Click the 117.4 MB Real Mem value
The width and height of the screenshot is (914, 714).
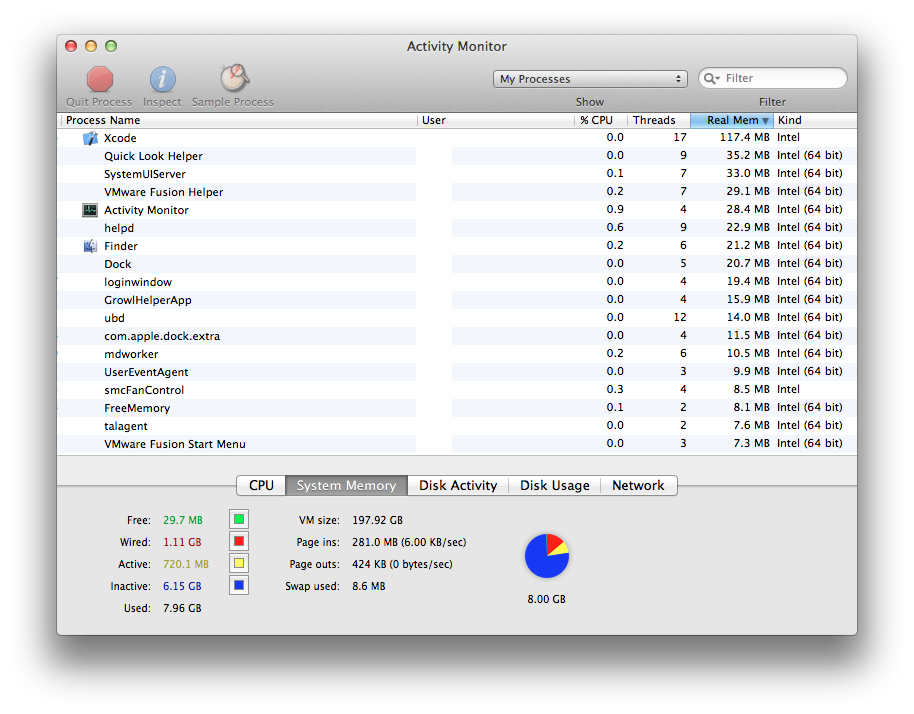pyautogui.click(x=744, y=138)
